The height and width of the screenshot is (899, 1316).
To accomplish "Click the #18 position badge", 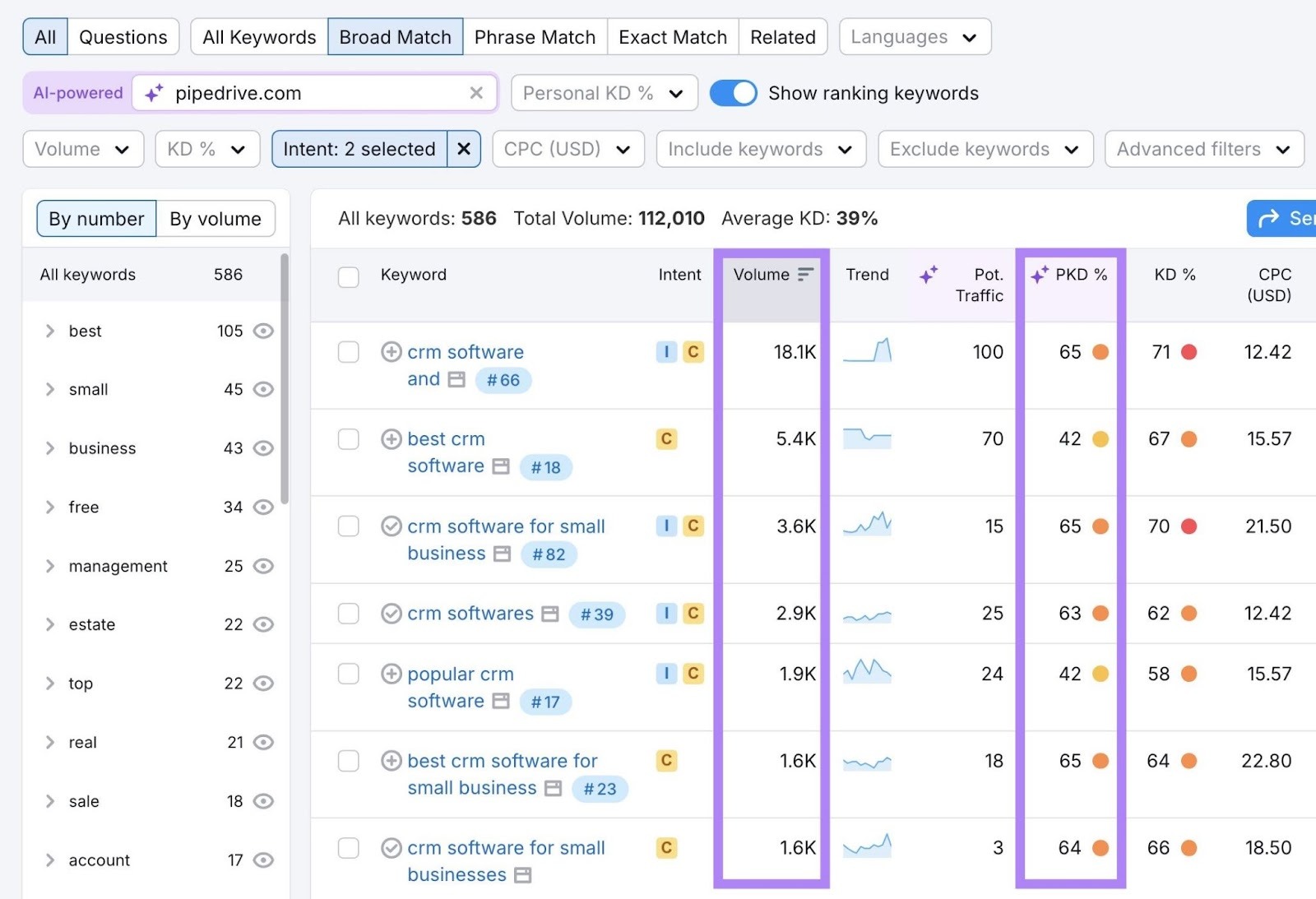I will pos(546,467).
